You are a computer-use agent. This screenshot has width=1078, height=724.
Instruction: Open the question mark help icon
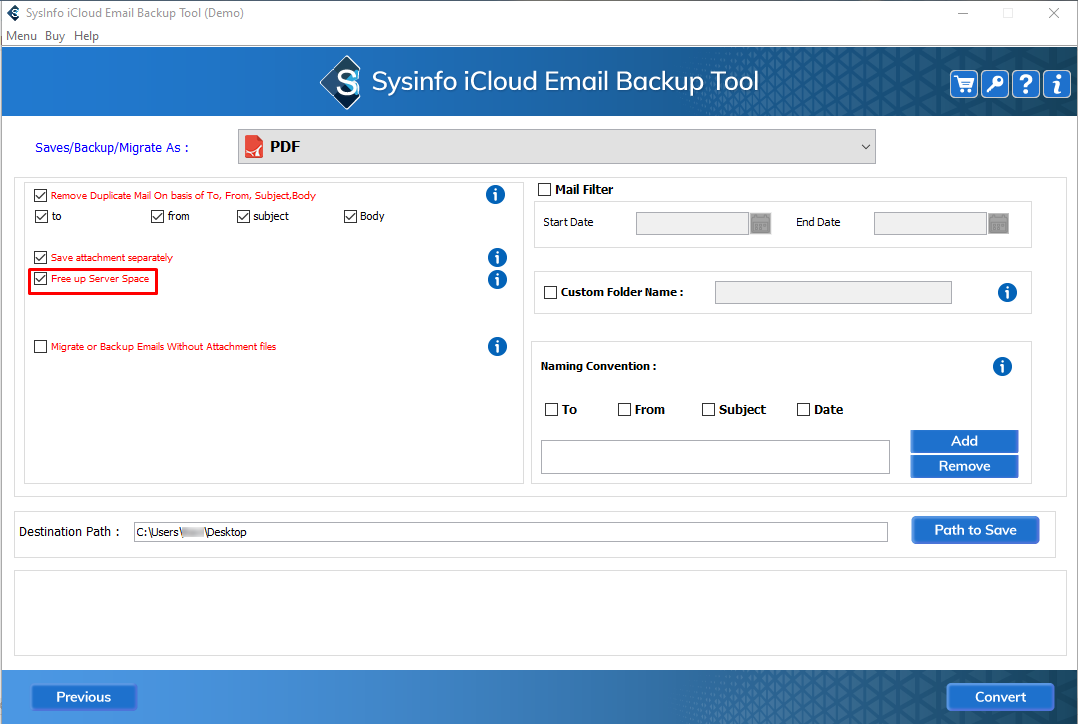[1026, 84]
